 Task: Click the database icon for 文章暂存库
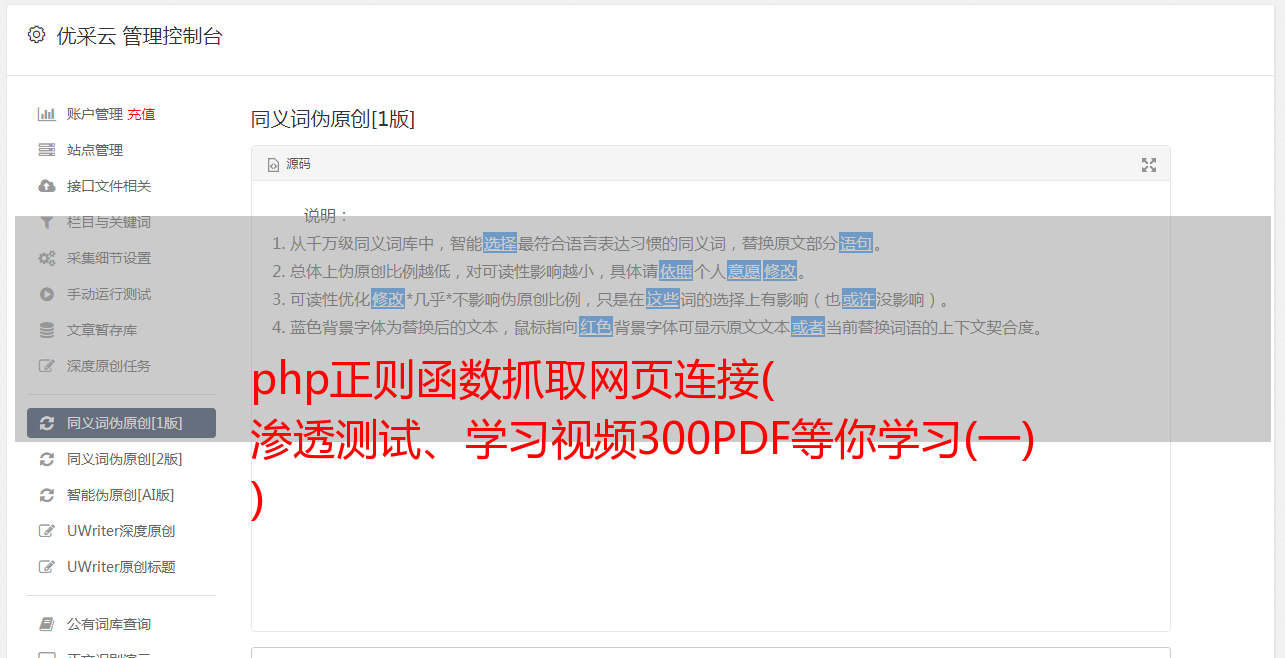(46, 330)
